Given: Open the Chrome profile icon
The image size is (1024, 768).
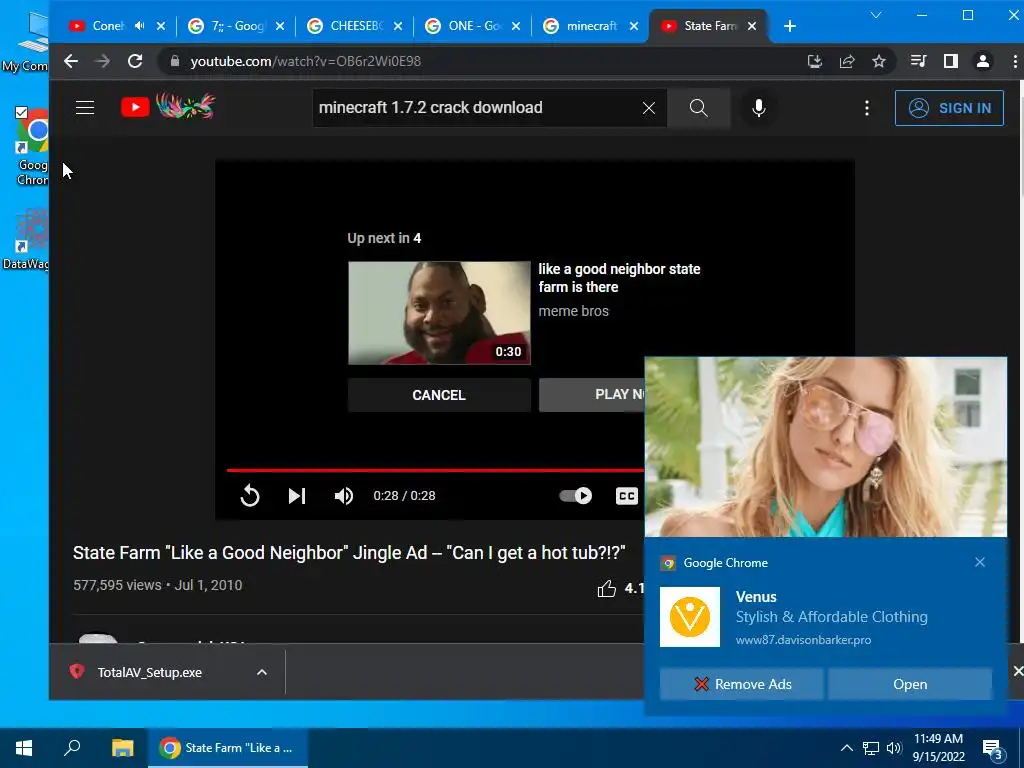Looking at the screenshot, I should [x=983, y=61].
